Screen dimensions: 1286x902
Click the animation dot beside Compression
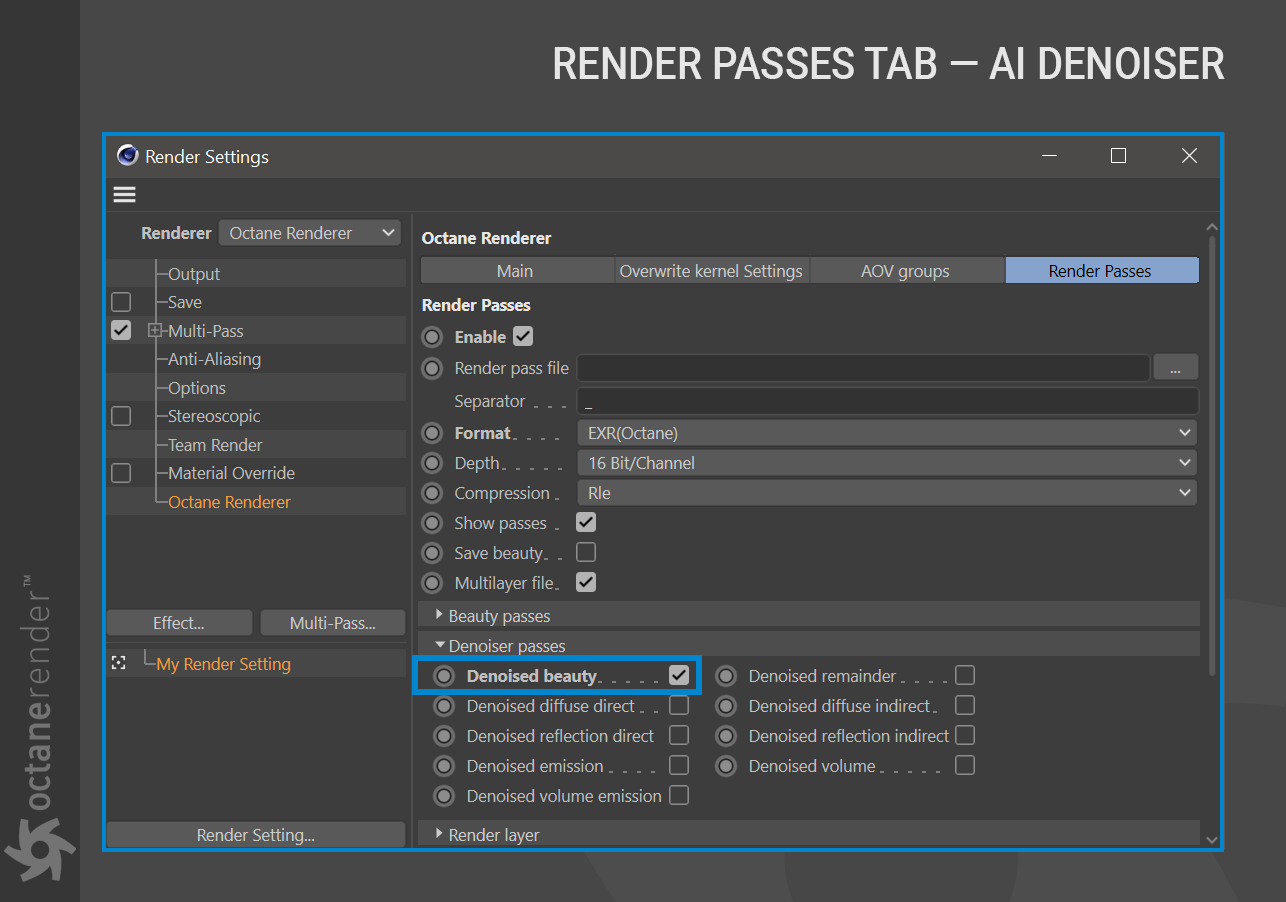click(x=432, y=493)
